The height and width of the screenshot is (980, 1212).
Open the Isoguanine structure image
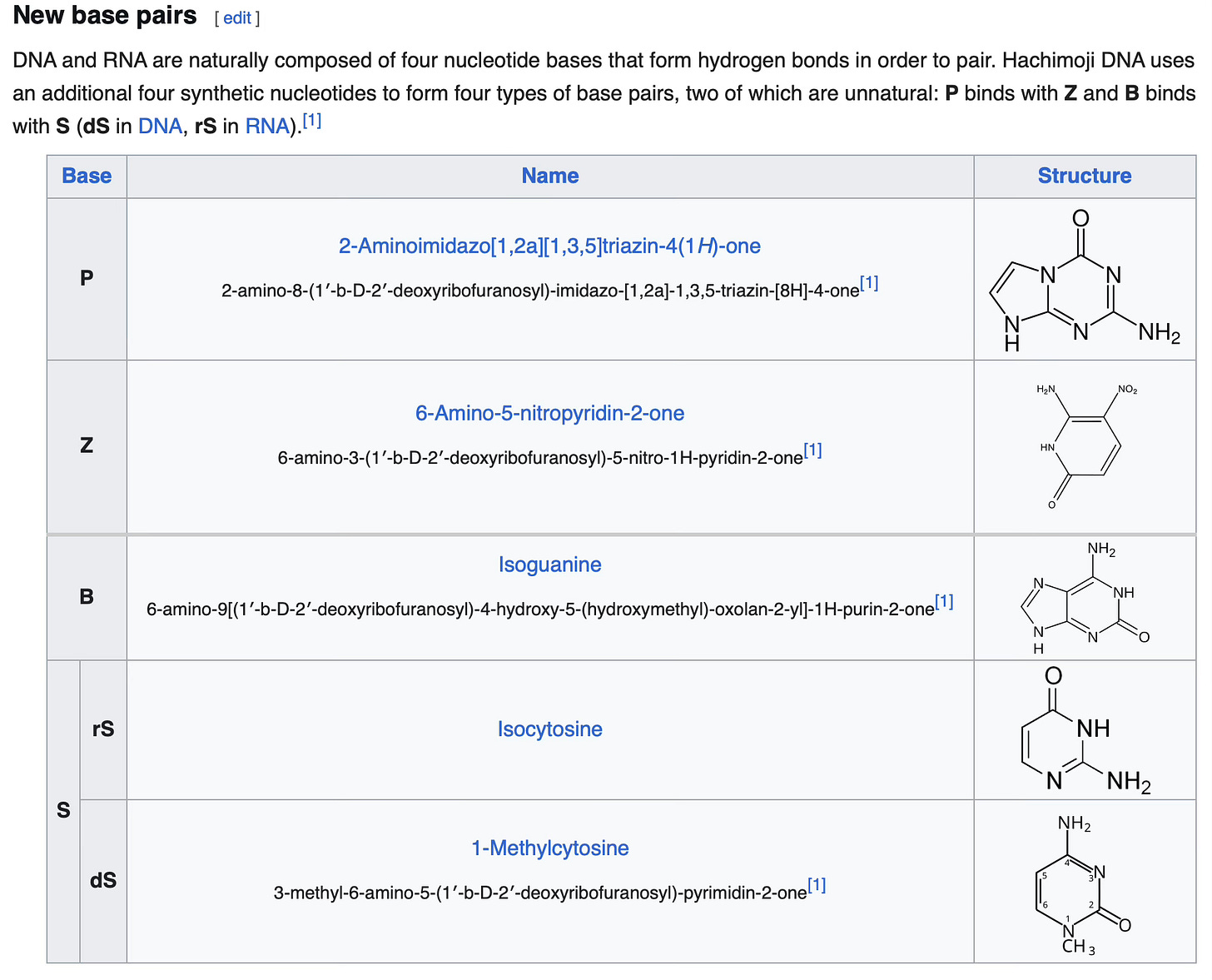[x=1085, y=598]
